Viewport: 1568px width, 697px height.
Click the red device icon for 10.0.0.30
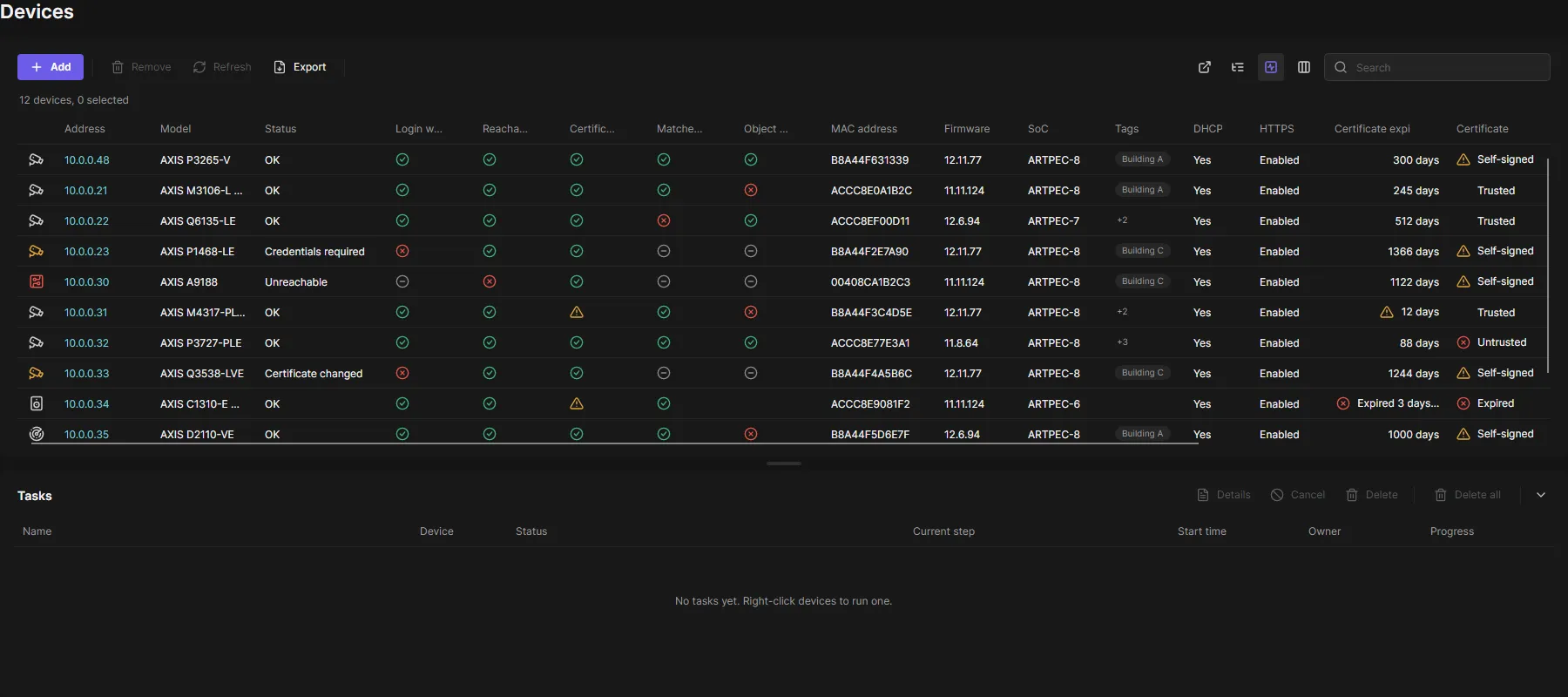[x=37, y=281]
